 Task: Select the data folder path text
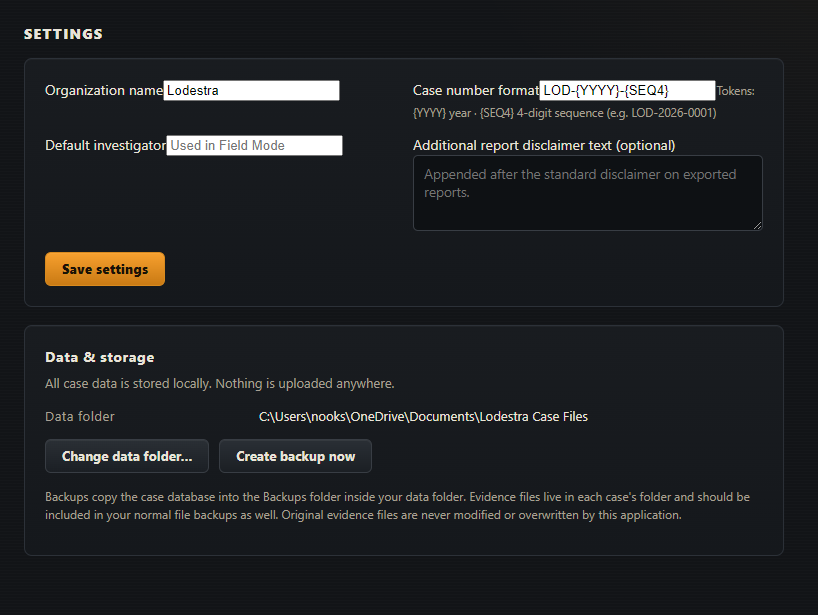tap(423, 417)
